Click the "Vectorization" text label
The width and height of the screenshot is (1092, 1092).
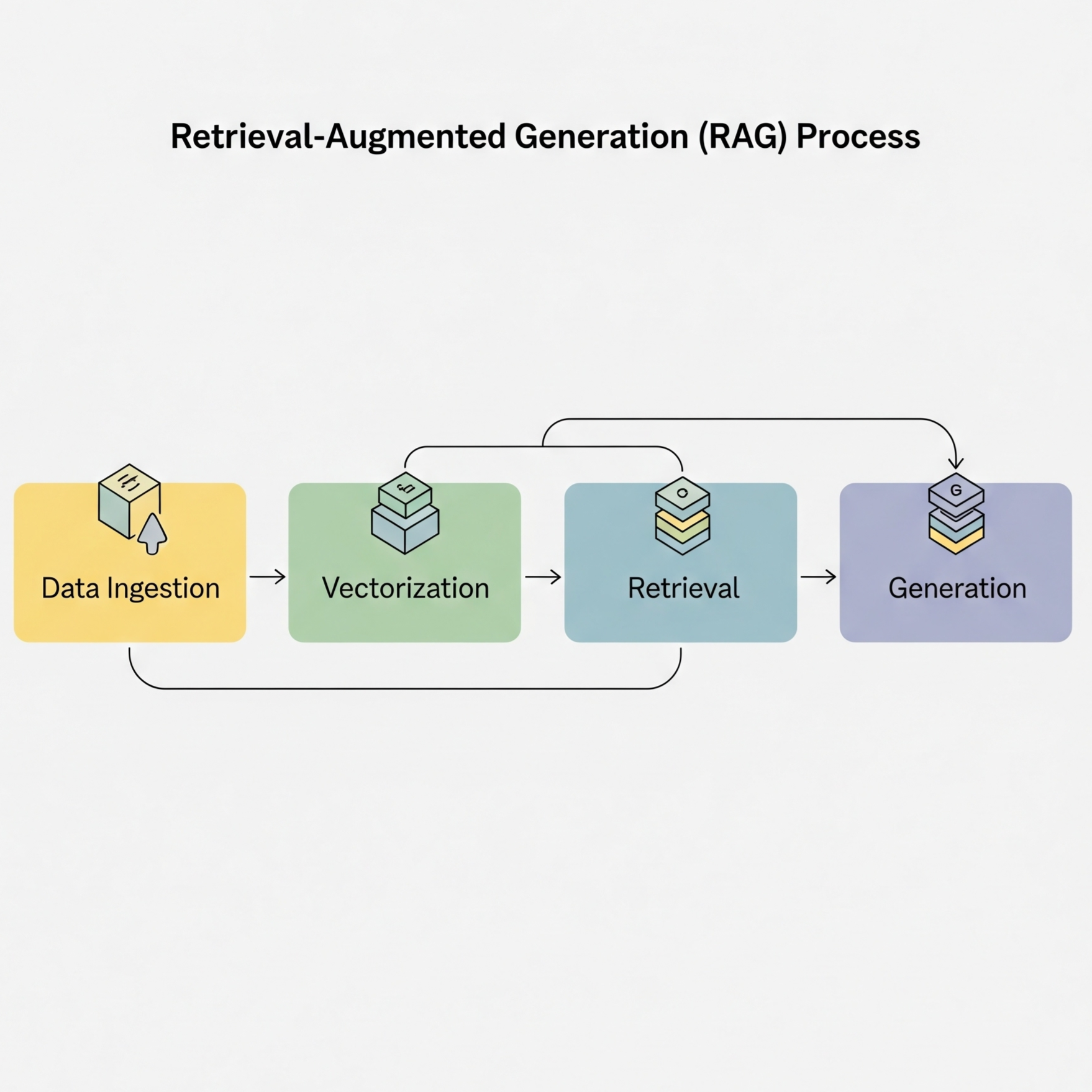point(405,588)
